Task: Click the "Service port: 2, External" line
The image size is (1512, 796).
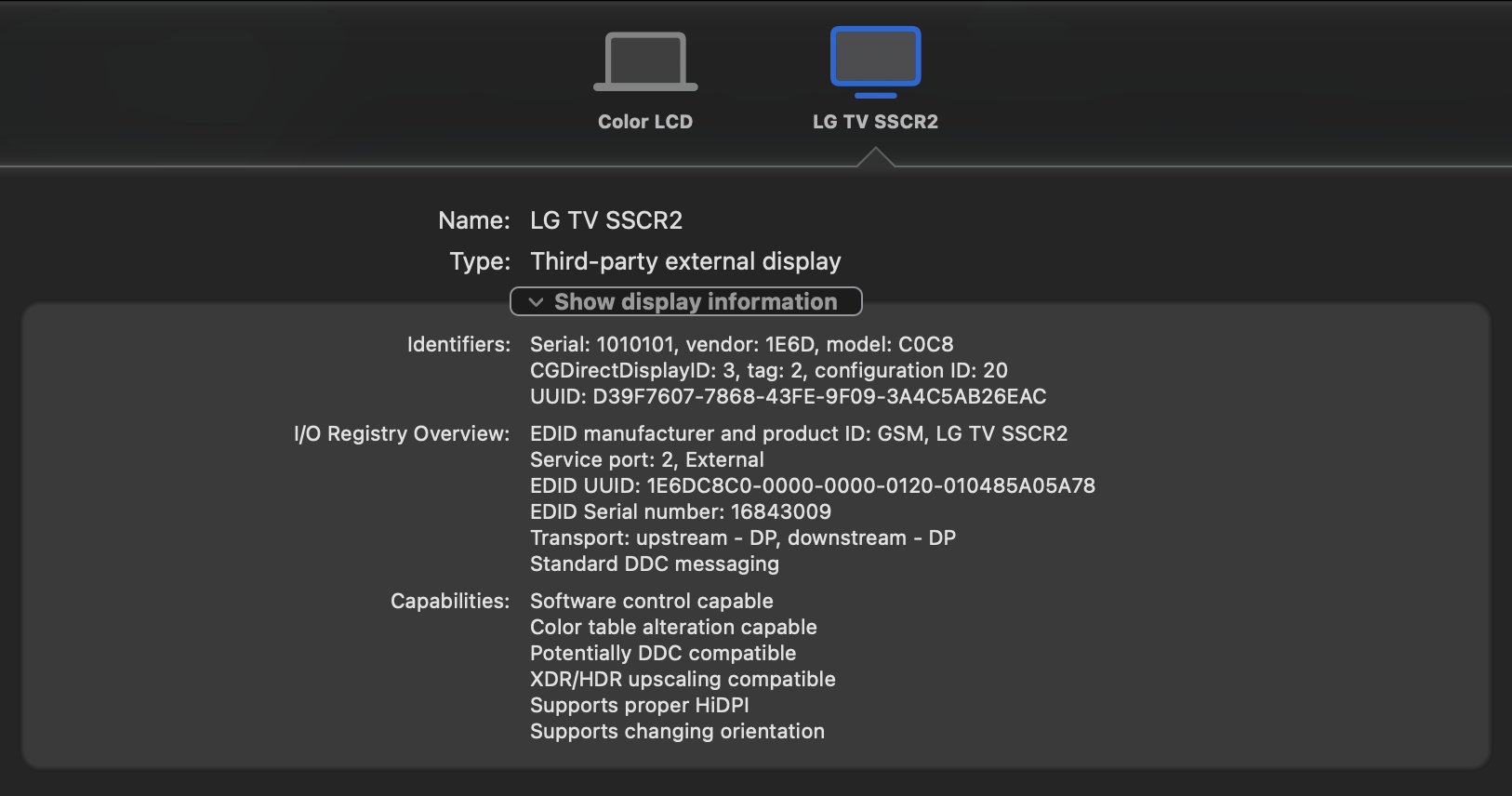Action: 646,459
